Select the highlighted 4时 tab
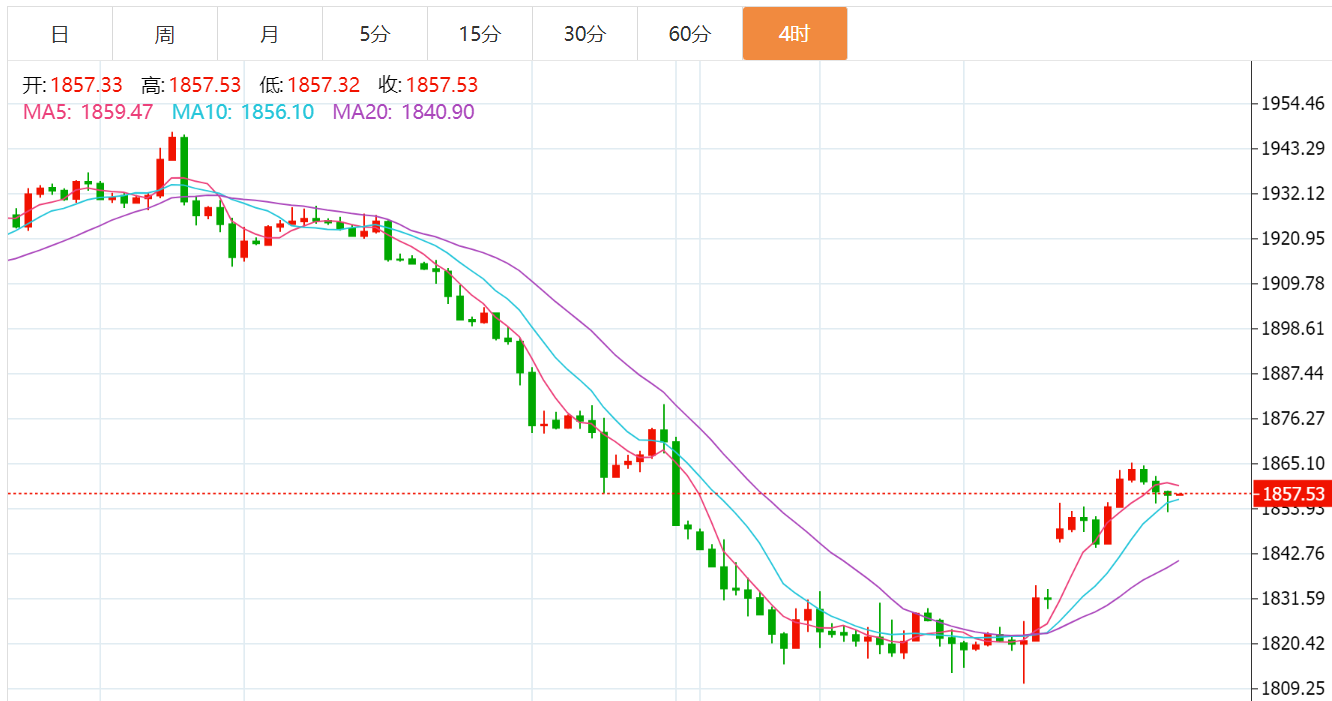 point(795,34)
